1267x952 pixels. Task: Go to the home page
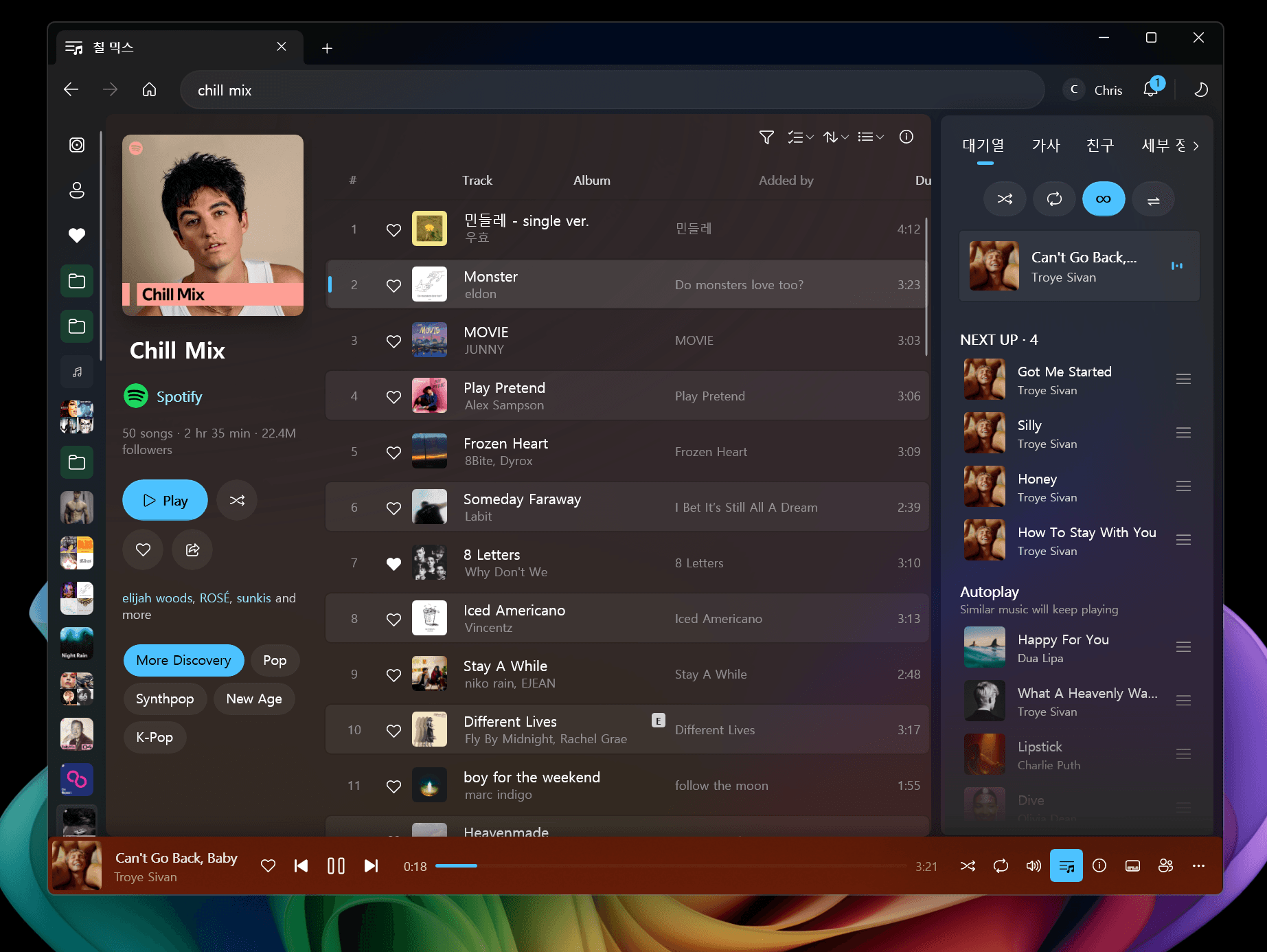click(x=149, y=90)
